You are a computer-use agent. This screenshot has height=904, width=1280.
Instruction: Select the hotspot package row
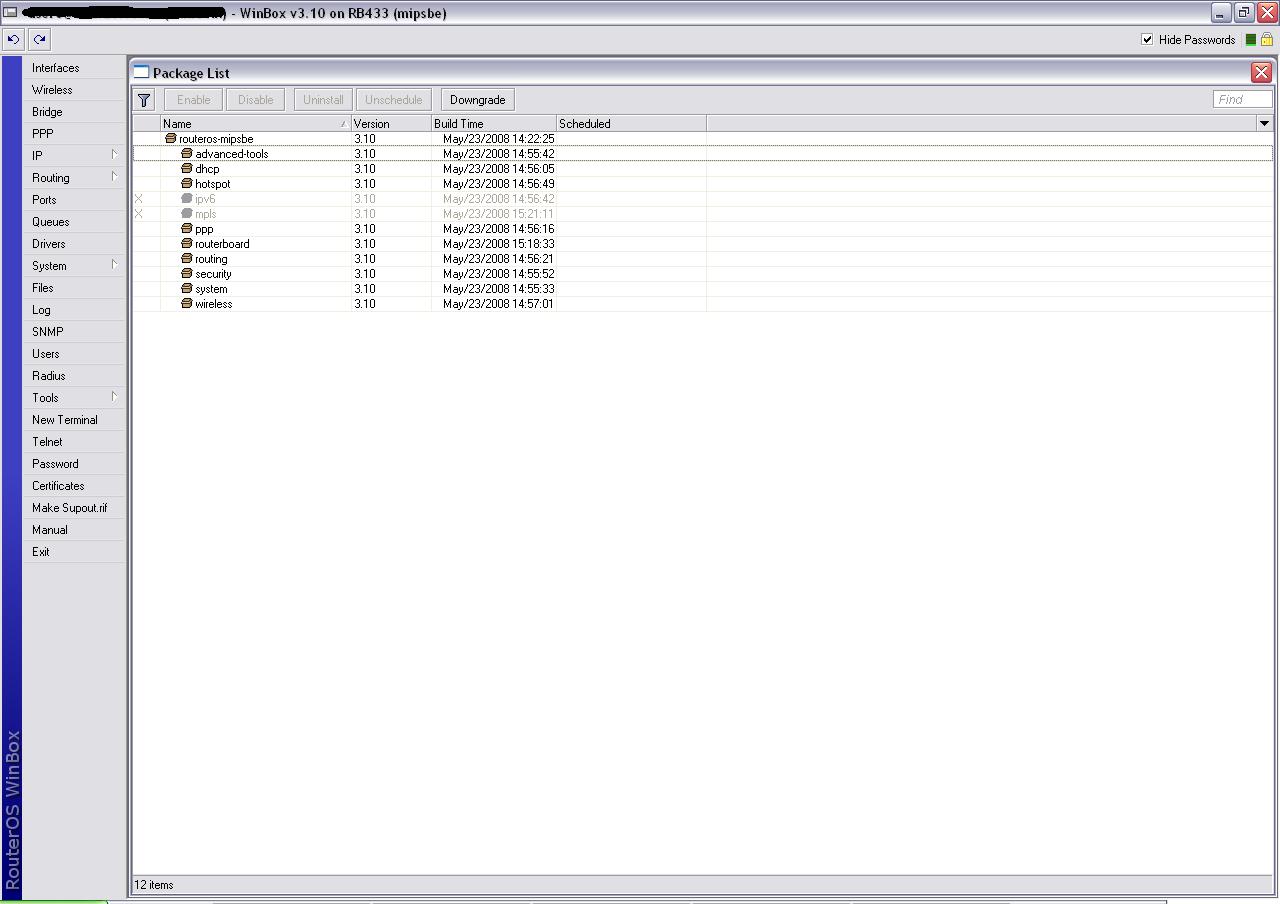[703, 184]
